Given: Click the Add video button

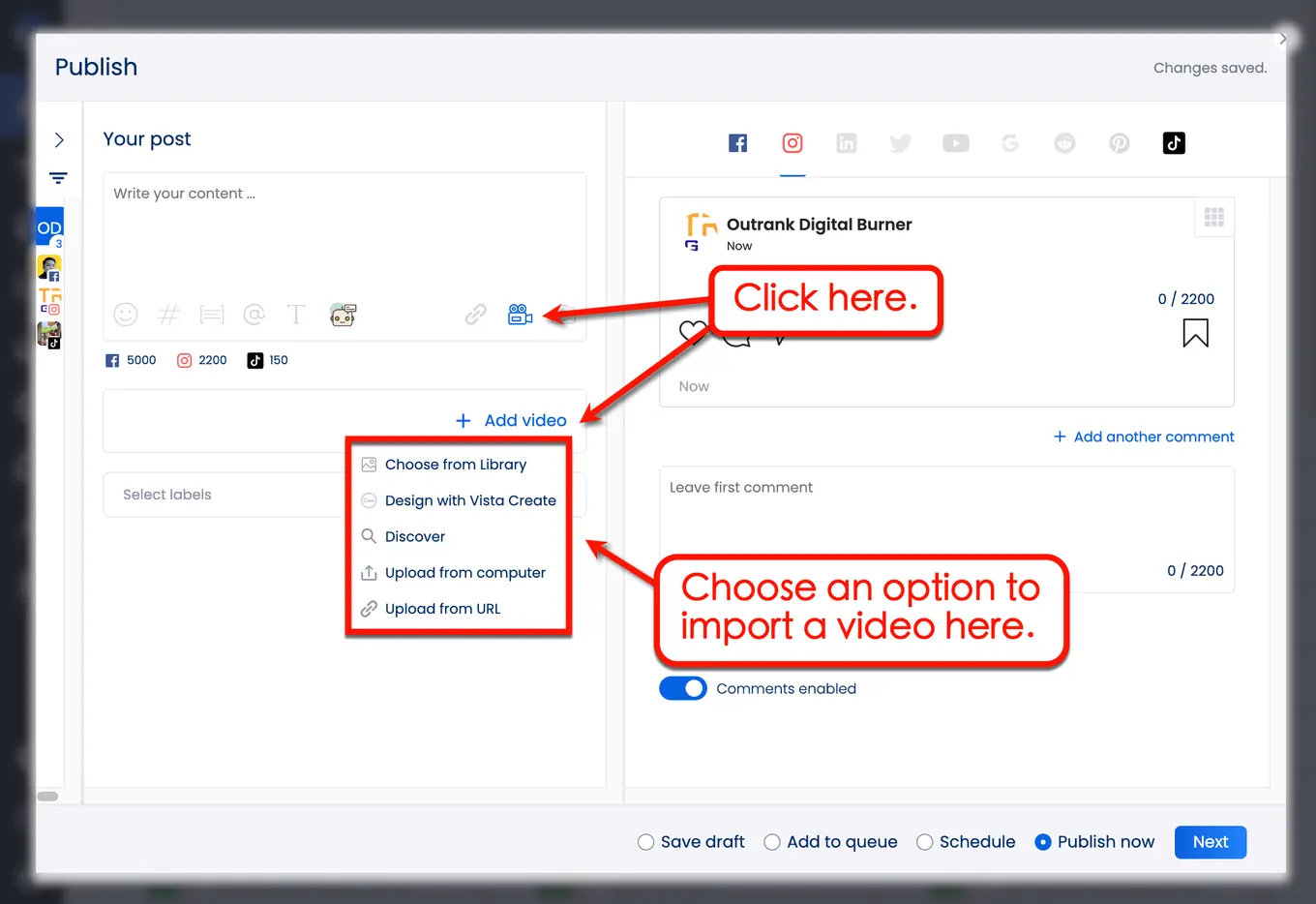Looking at the screenshot, I should 511,420.
